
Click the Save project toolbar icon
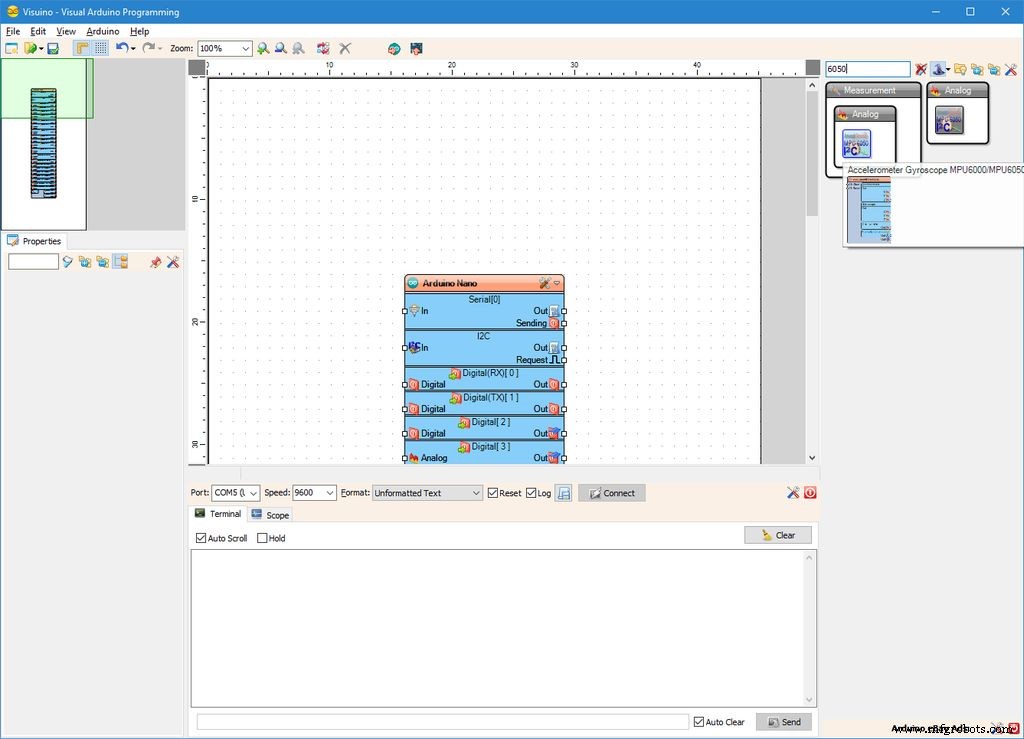[x=55, y=48]
